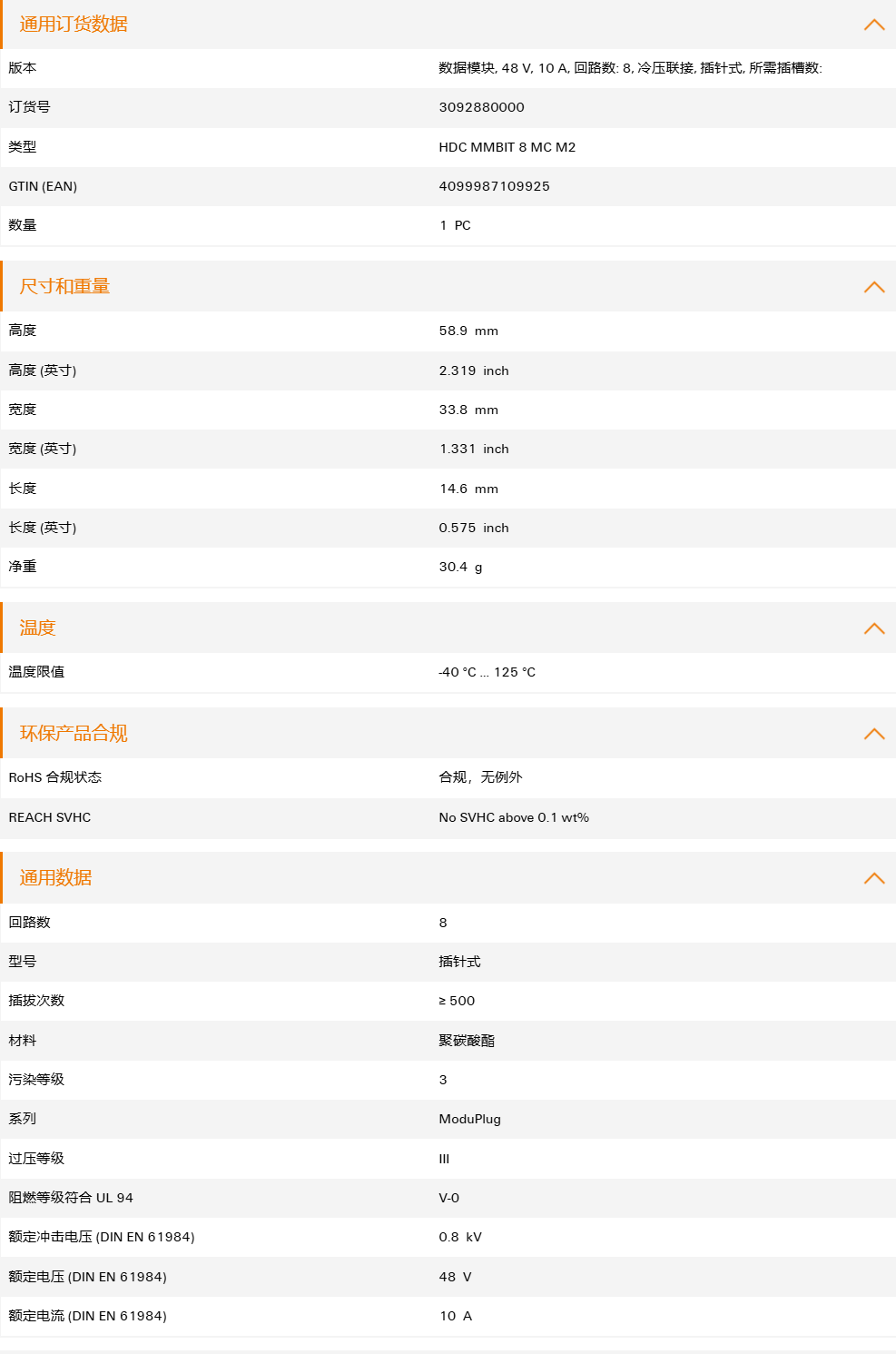The width and height of the screenshot is (896, 1354).
Task: Collapse the 通用数据 section chevron
Action: pyautogui.click(x=874, y=878)
